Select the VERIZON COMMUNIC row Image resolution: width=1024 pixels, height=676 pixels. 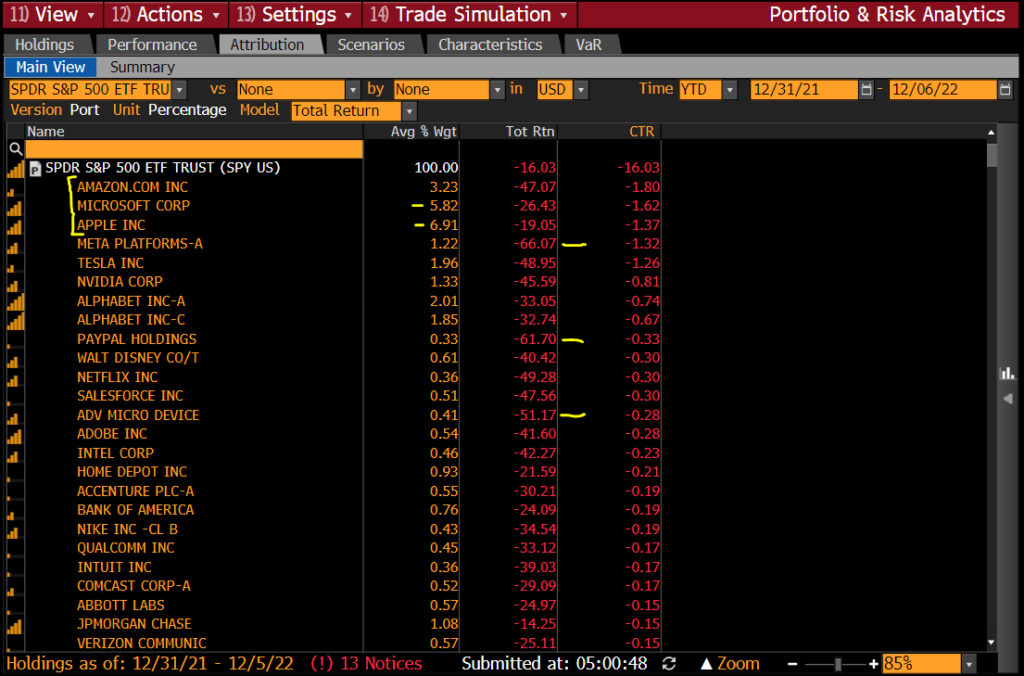point(334,643)
